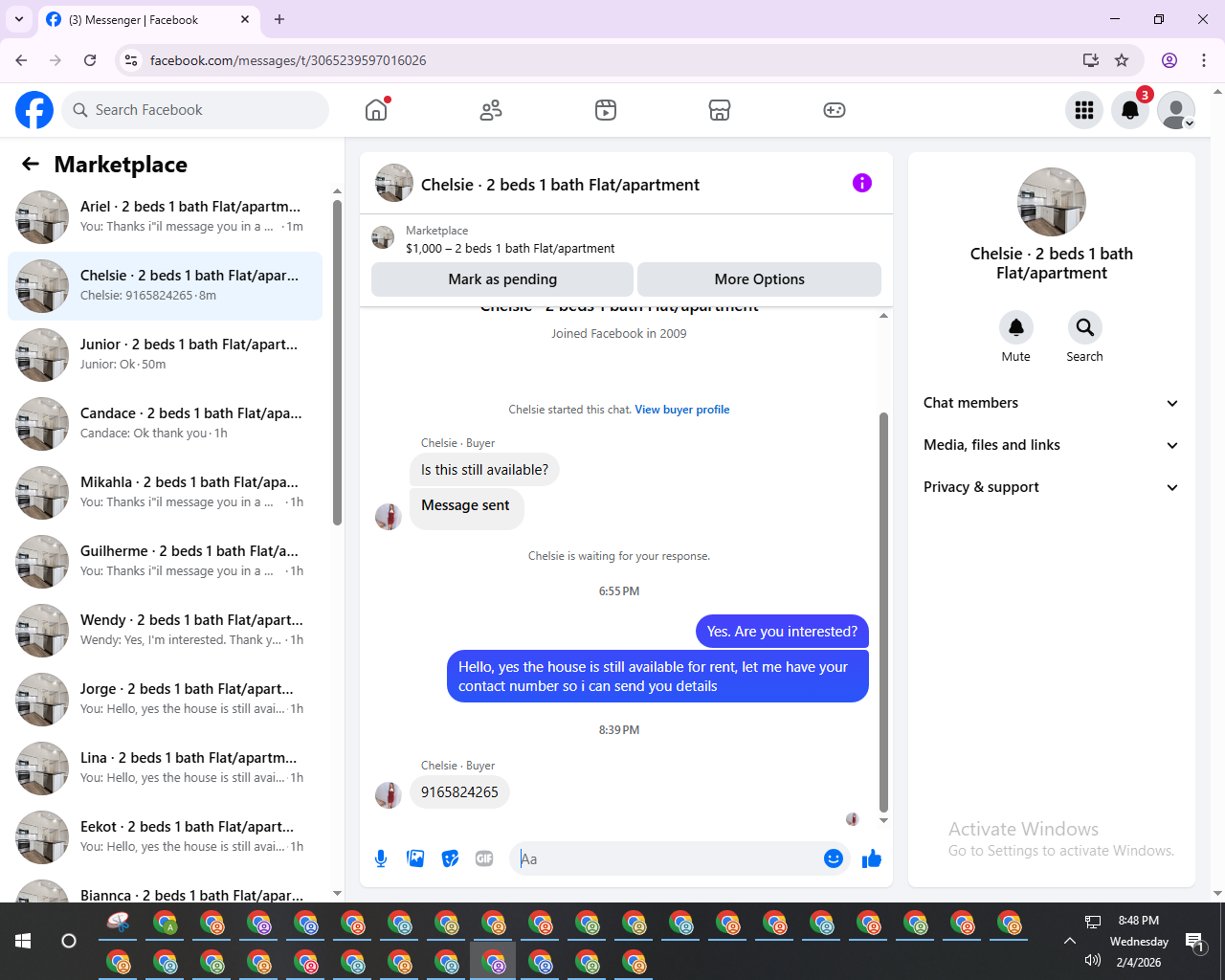Search in conversation with magnifier icon
This screenshot has width=1225, height=980.
tap(1084, 327)
